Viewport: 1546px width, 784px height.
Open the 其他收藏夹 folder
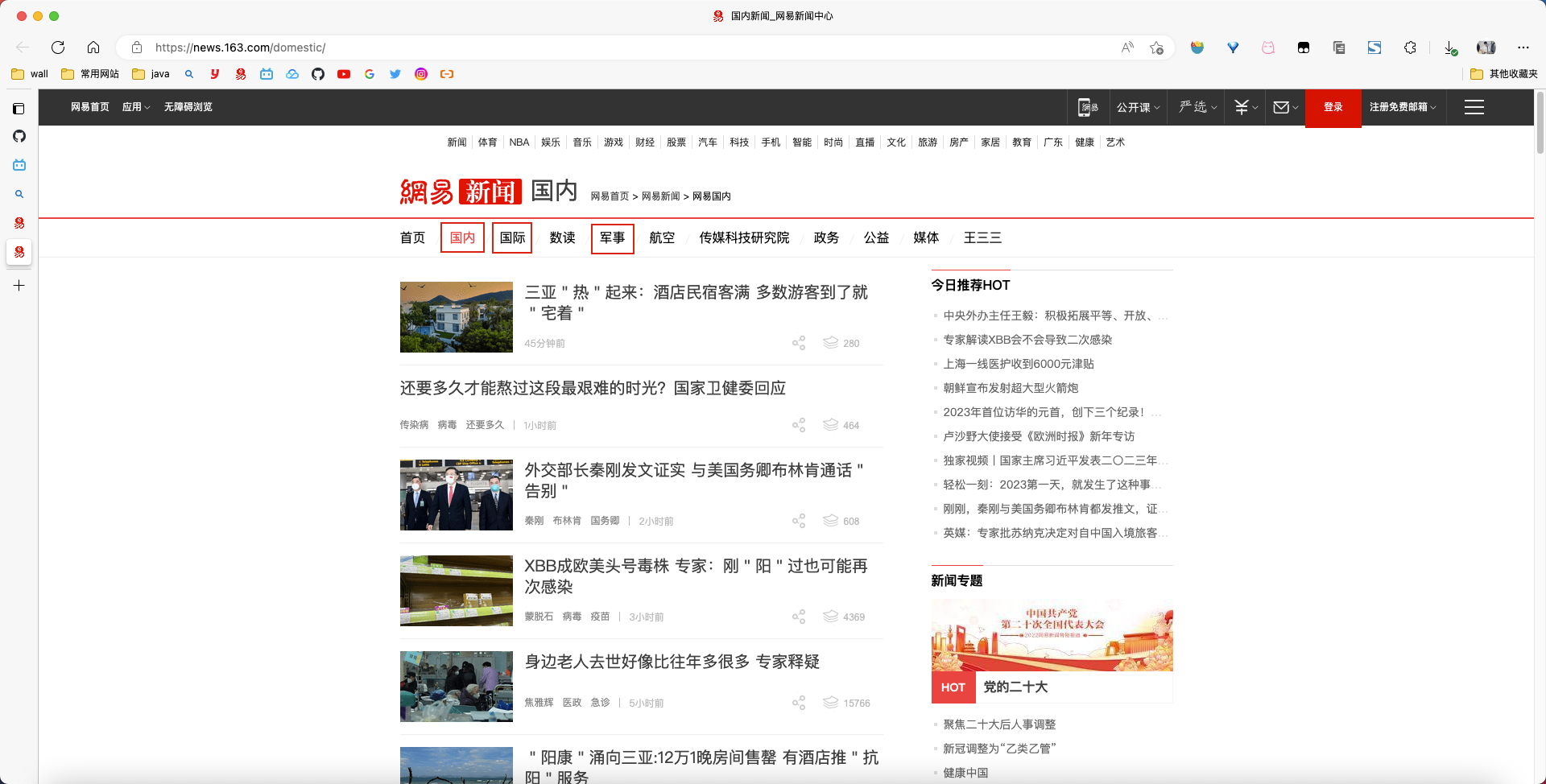(x=1503, y=74)
